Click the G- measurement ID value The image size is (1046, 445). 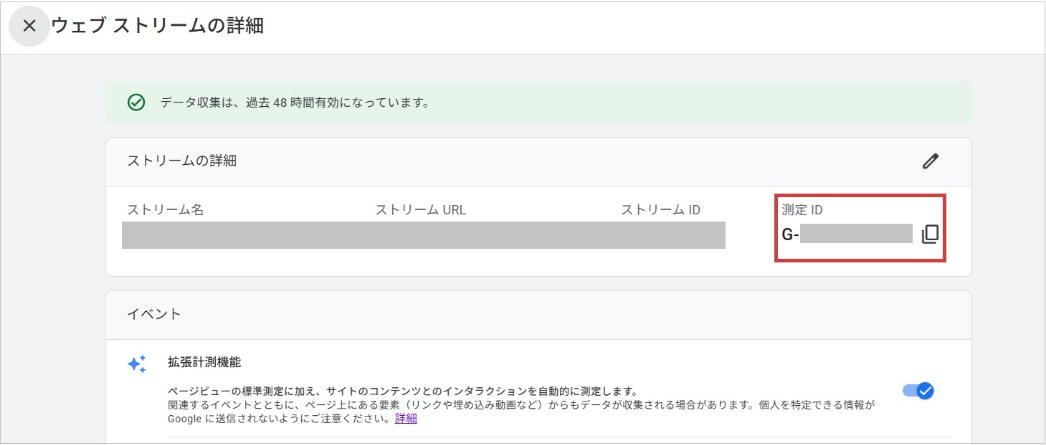tap(847, 234)
